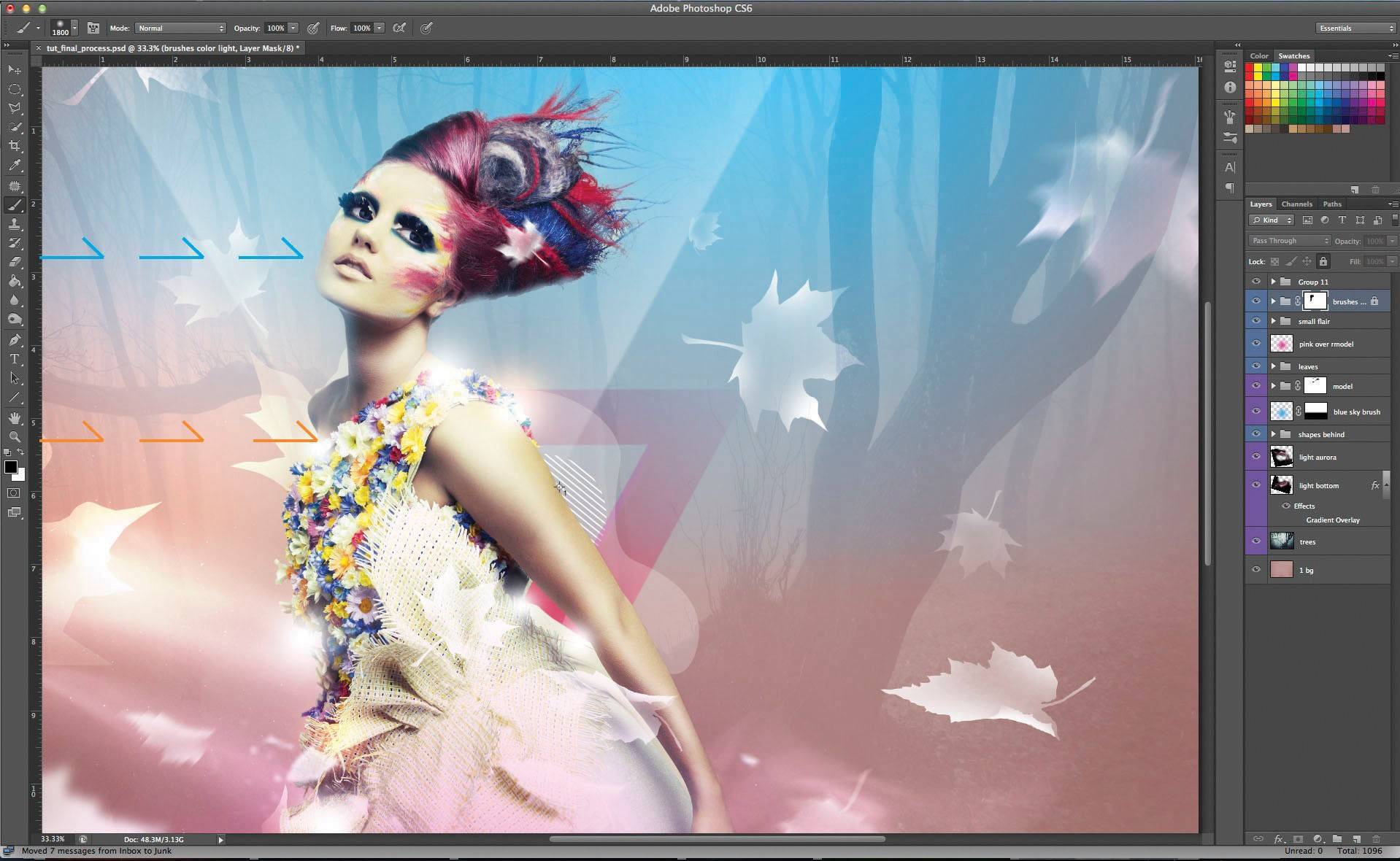Image resolution: width=1400 pixels, height=861 pixels.
Task: Hide the 1 bg layer
Action: (x=1256, y=570)
